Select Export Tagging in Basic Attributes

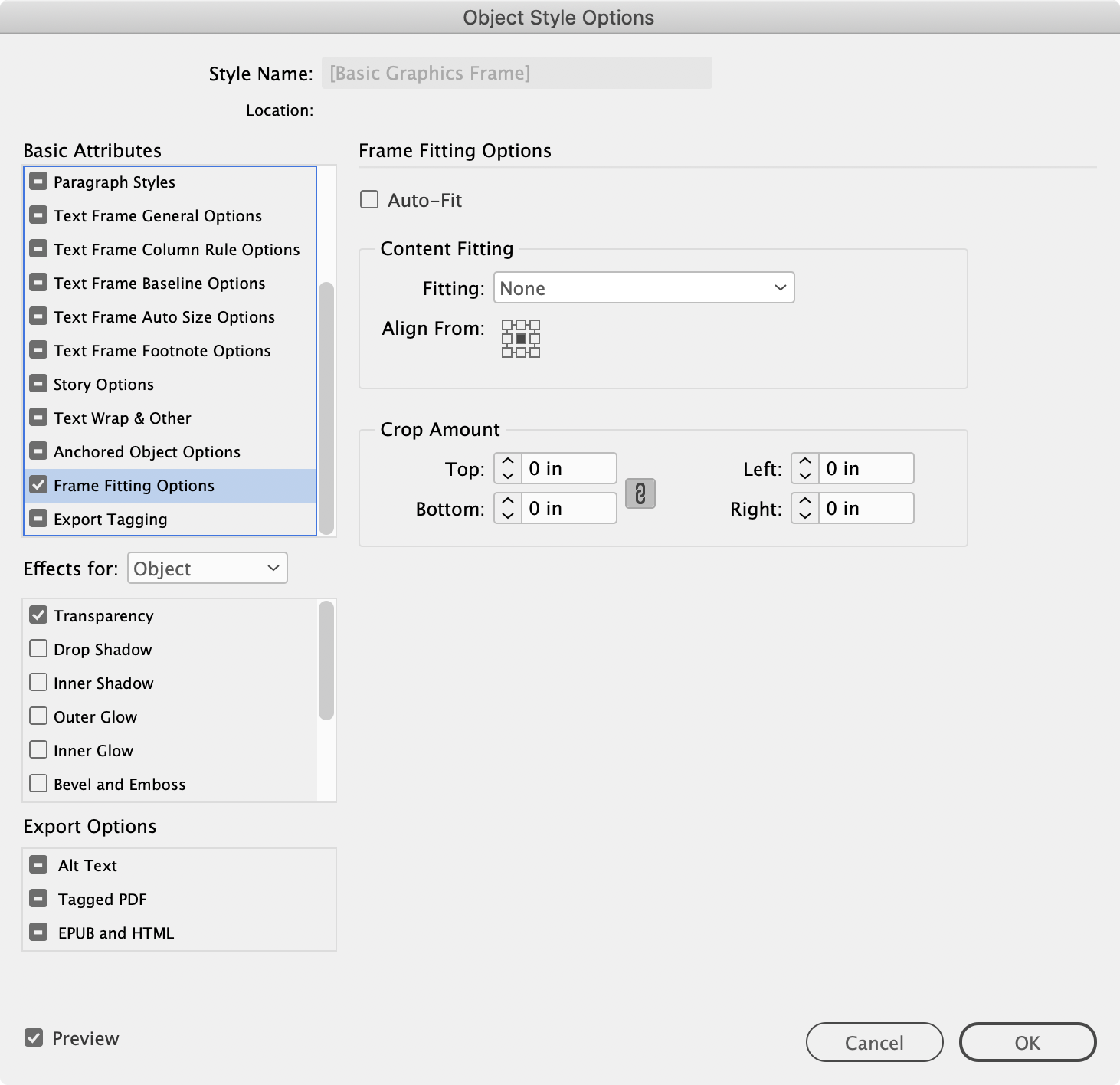pyautogui.click(x=170, y=520)
